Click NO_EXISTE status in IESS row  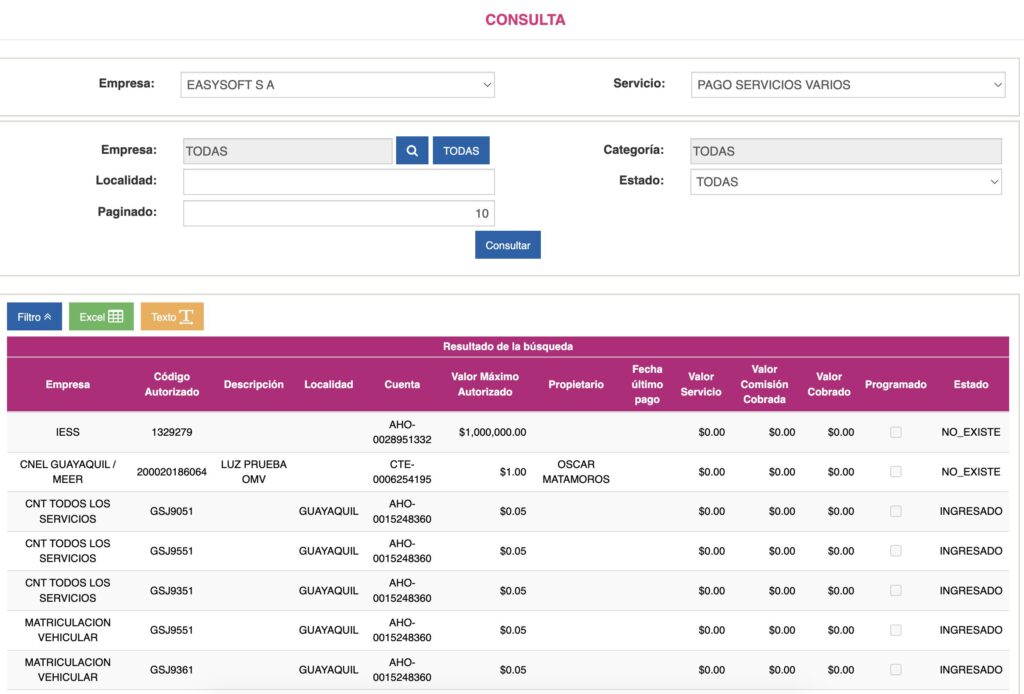click(970, 432)
